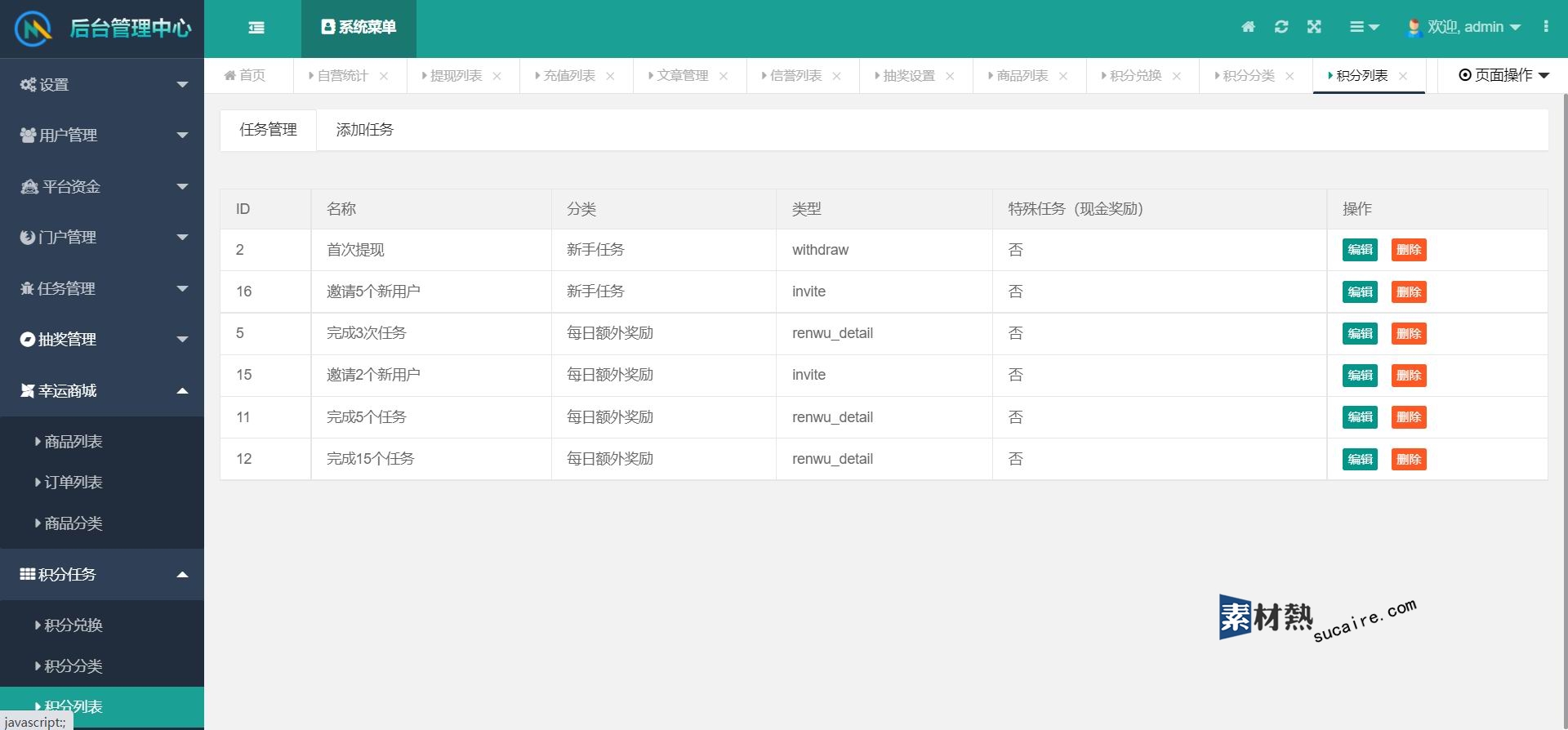Collapse the 积分任务 sidebar menu
This screenshot has height=730, width=1568.
[102, 575]
